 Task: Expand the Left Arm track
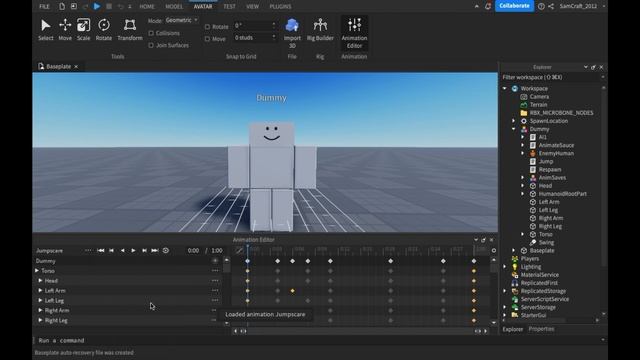[x=40, y=290]
